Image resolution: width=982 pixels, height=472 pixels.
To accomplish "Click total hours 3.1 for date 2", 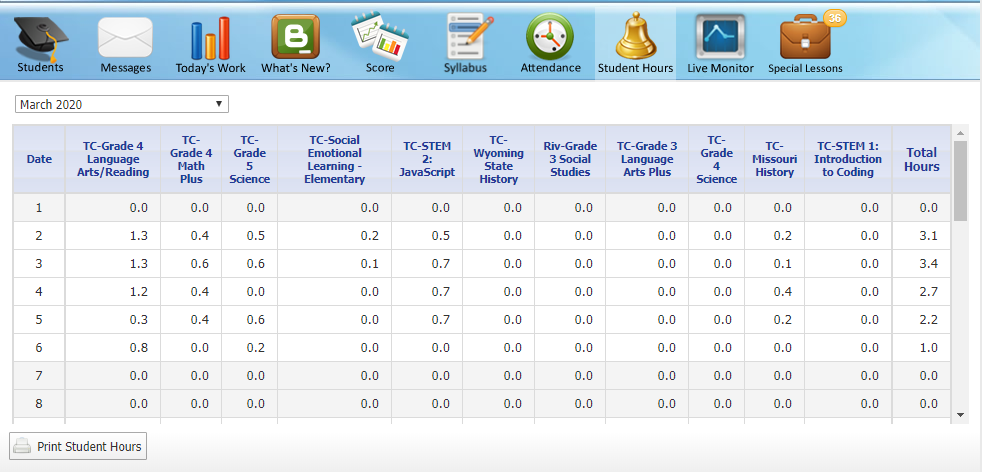I will pyautogui.click(x=929, y=236).
